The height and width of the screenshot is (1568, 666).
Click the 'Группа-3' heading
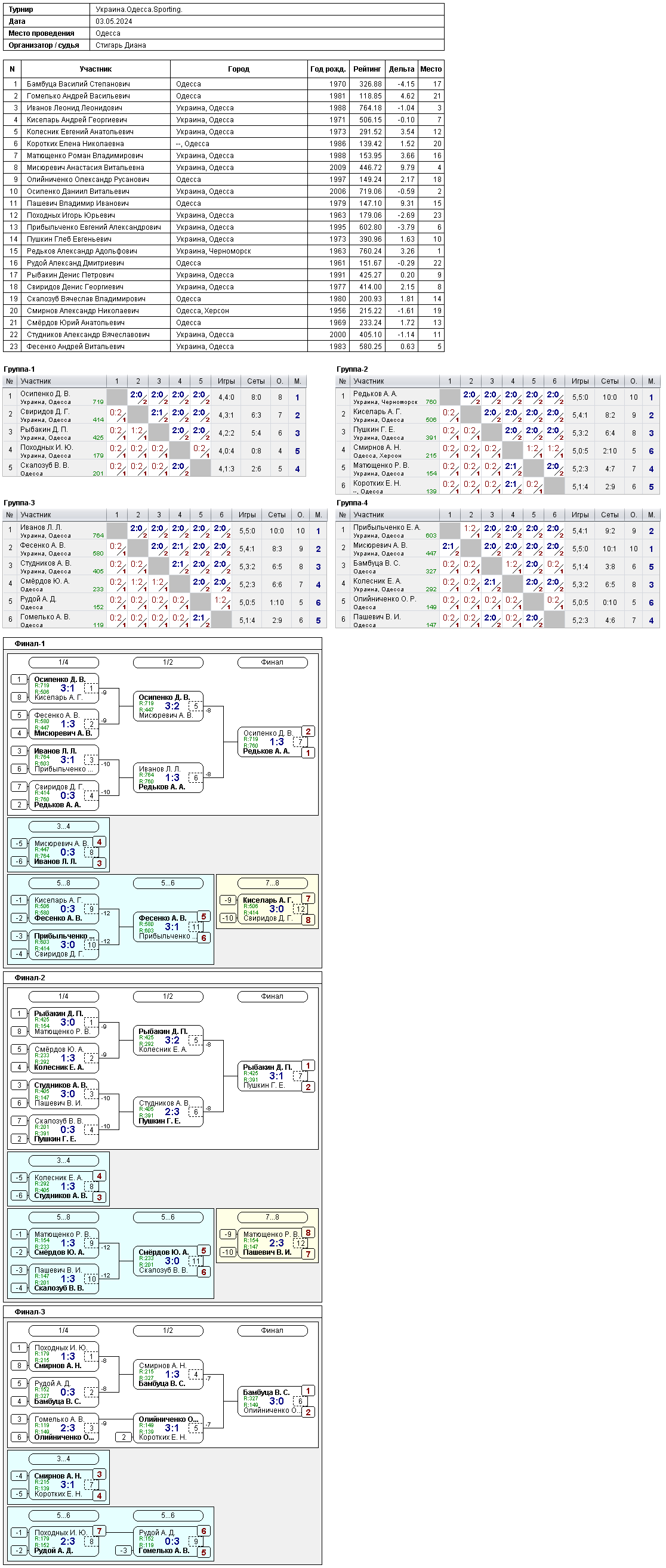[19, 503]
